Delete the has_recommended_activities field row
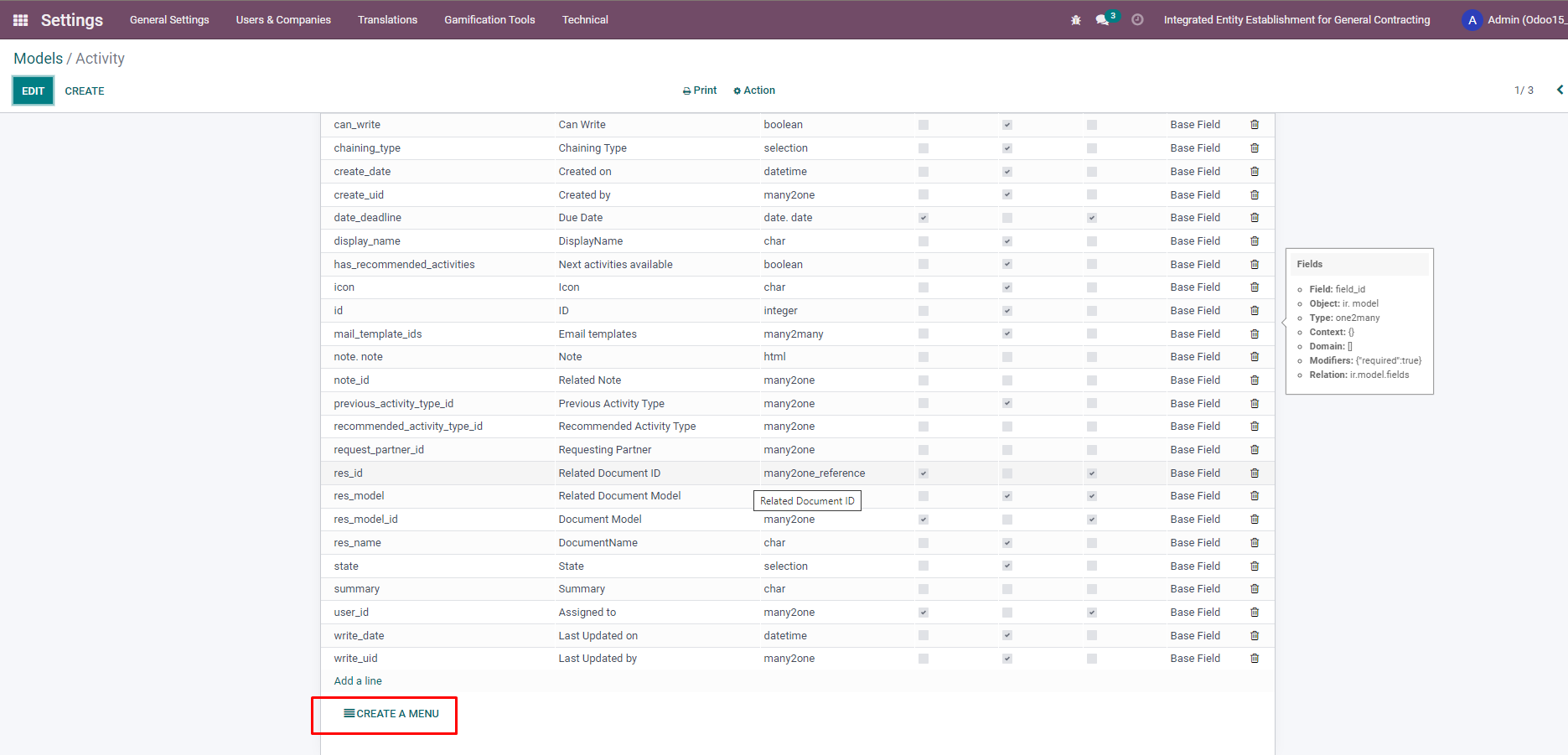Viewport: 1568px width, 755px height. click(1255, 265)
